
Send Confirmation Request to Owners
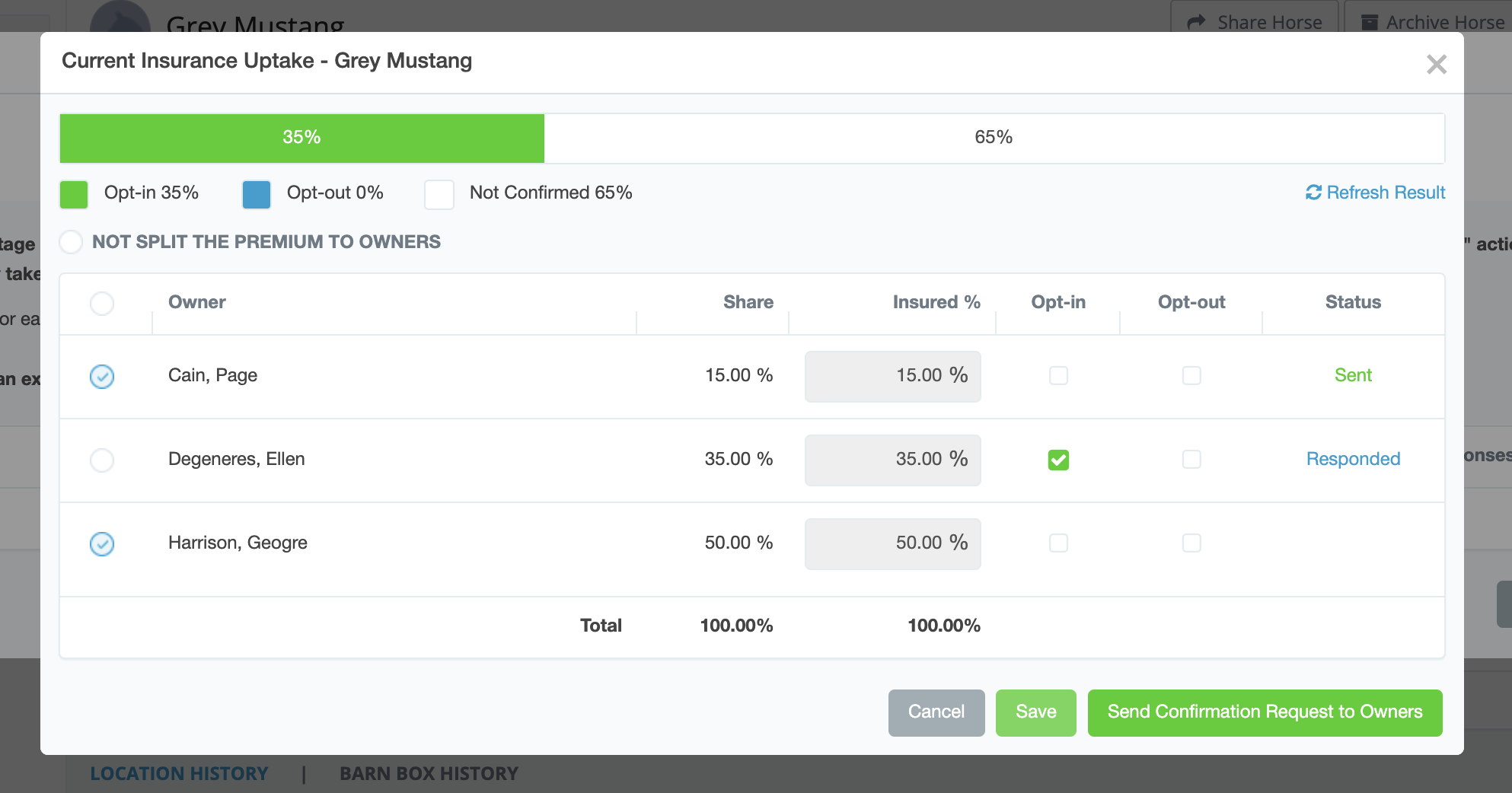point(1265,712)
